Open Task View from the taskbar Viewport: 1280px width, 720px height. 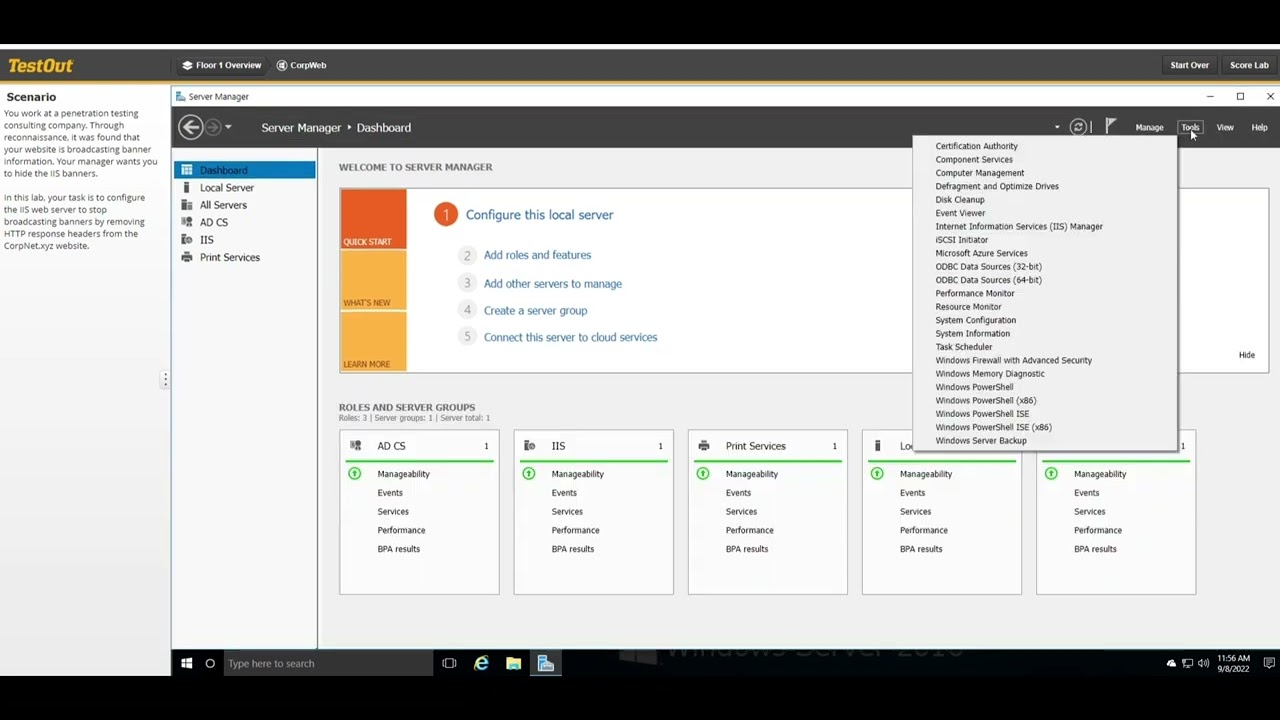pyautogui.click(x=449, y=663)
